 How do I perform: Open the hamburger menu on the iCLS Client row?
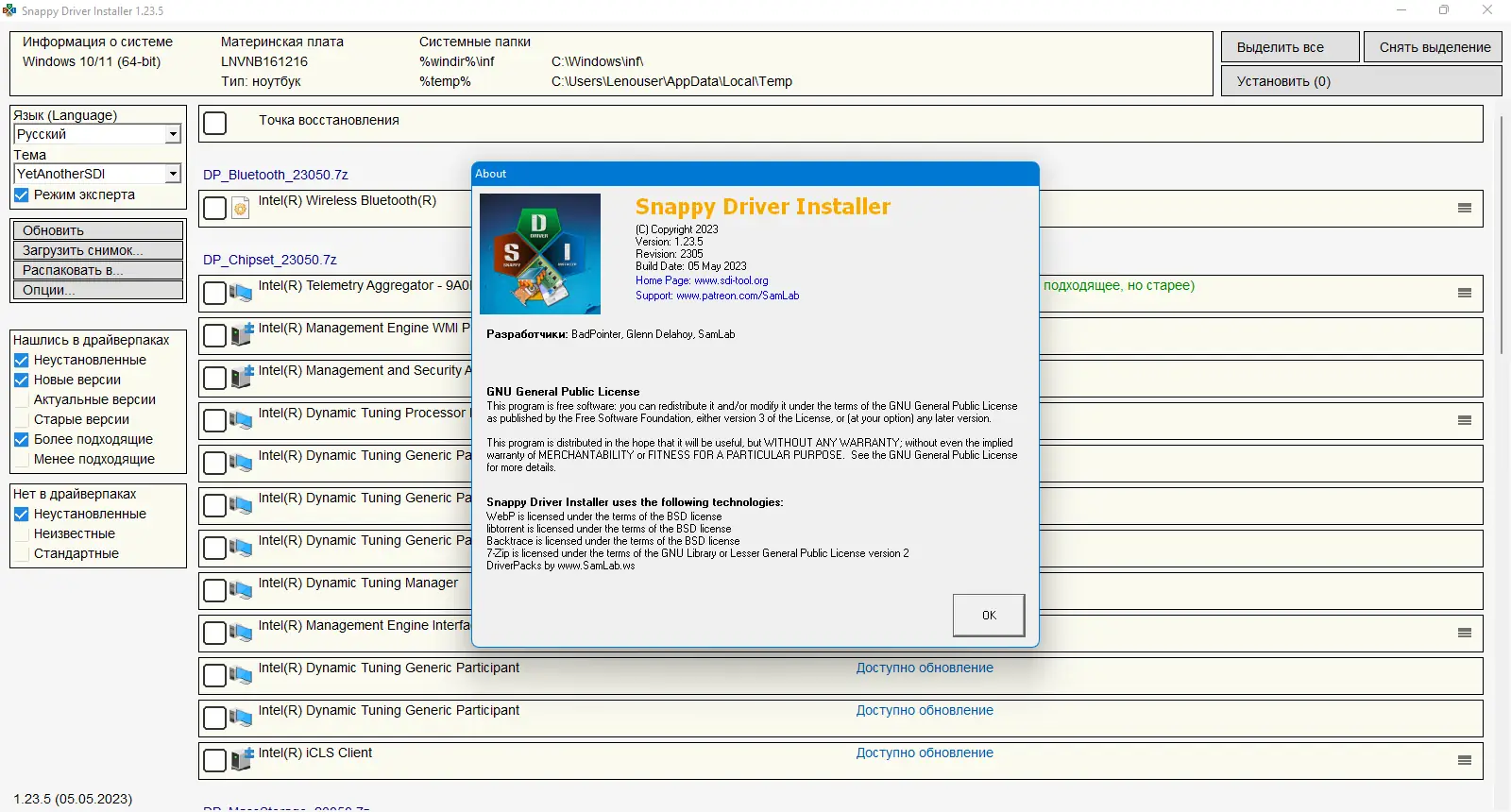[1465, 760]
